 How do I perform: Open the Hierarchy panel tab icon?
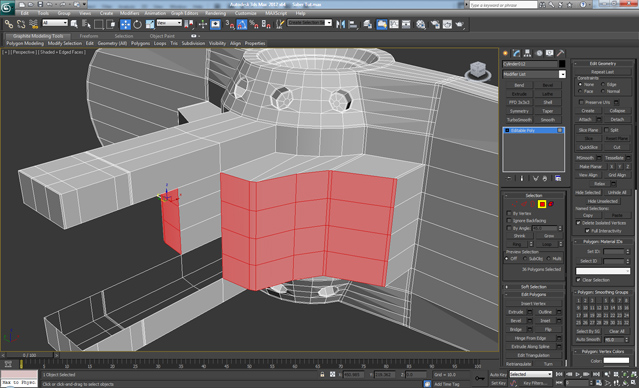[527, 53]
